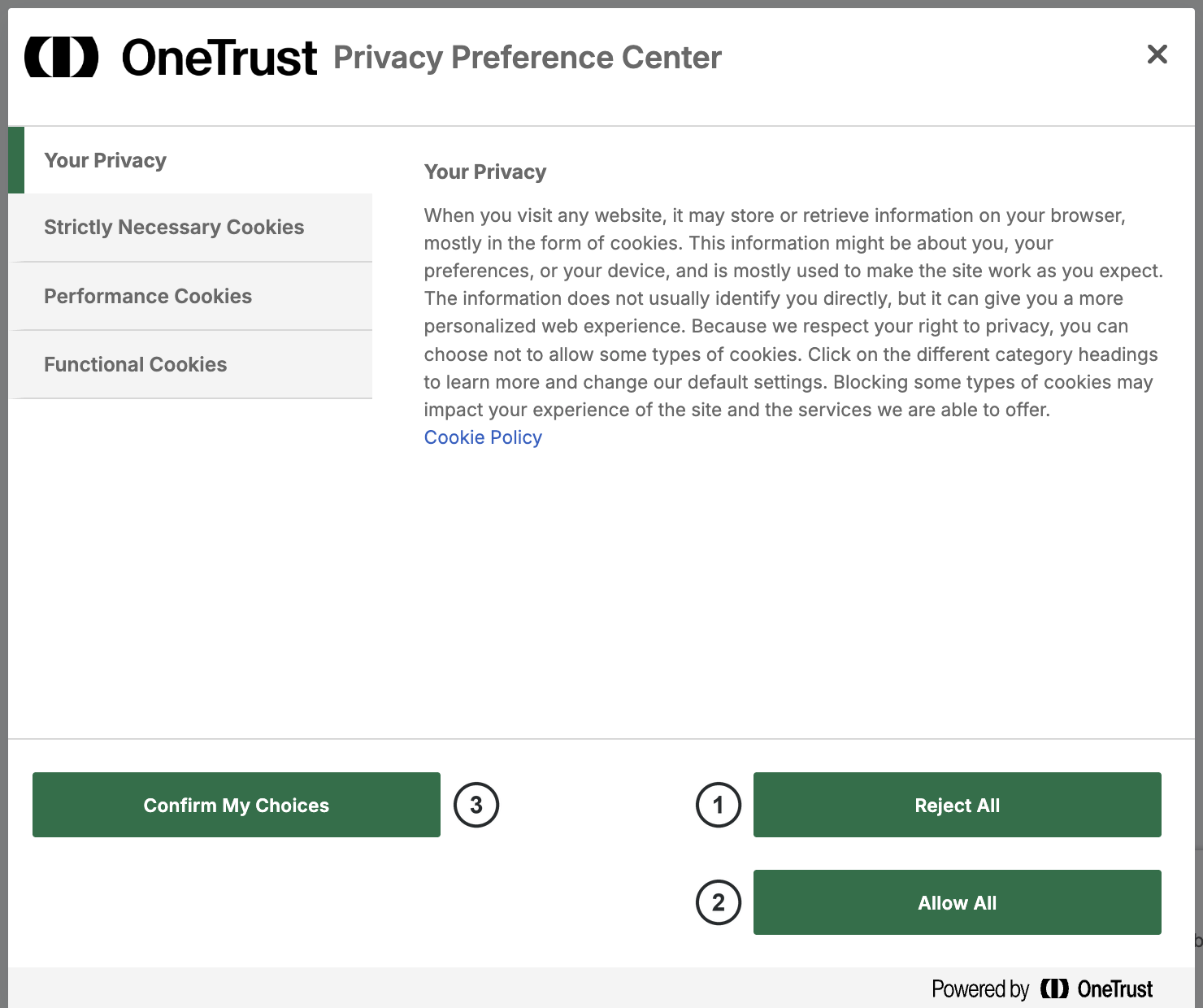Screen dimensions: 1203x1008
Task: Click the OneTrust wordmark in the header
Action: (x=219, y=58)
